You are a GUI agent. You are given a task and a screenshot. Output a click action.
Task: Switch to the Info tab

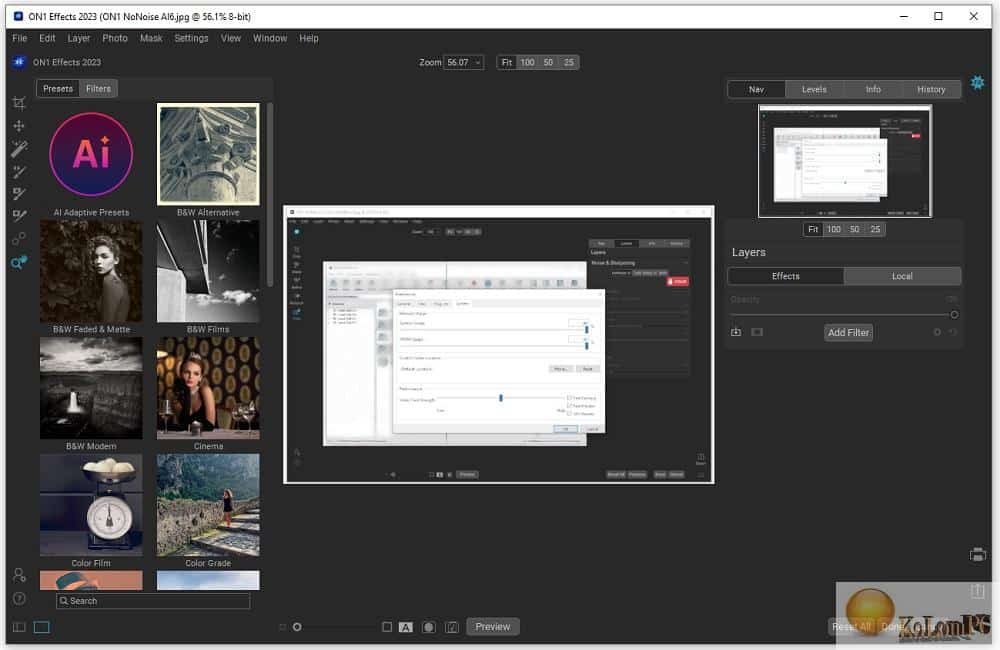(873, 89)
